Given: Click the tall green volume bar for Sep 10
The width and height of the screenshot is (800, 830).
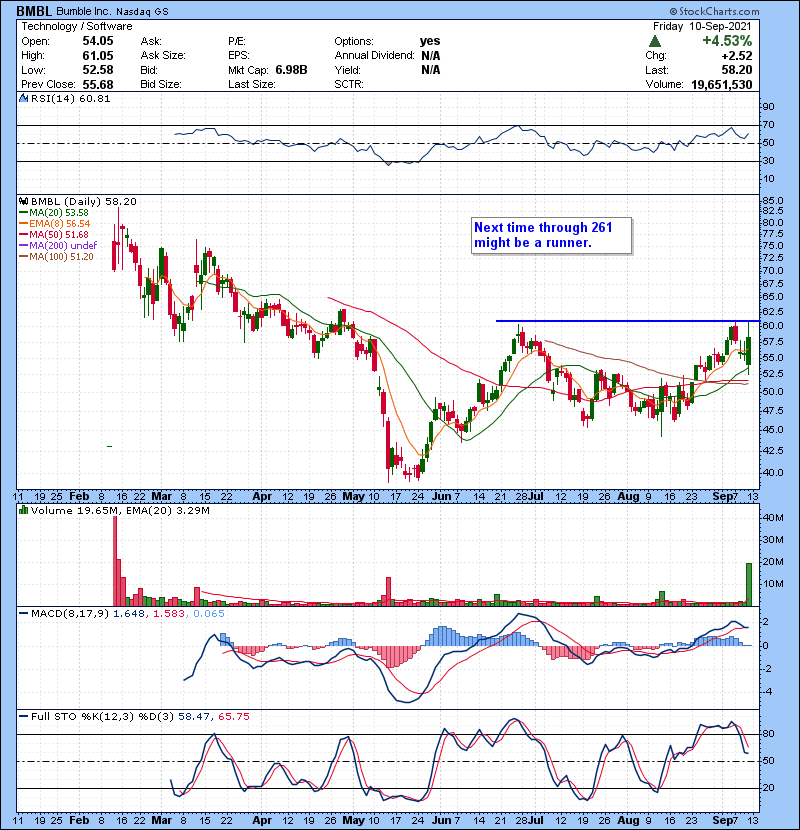Looking at the screenshot, I should [749, 584].
